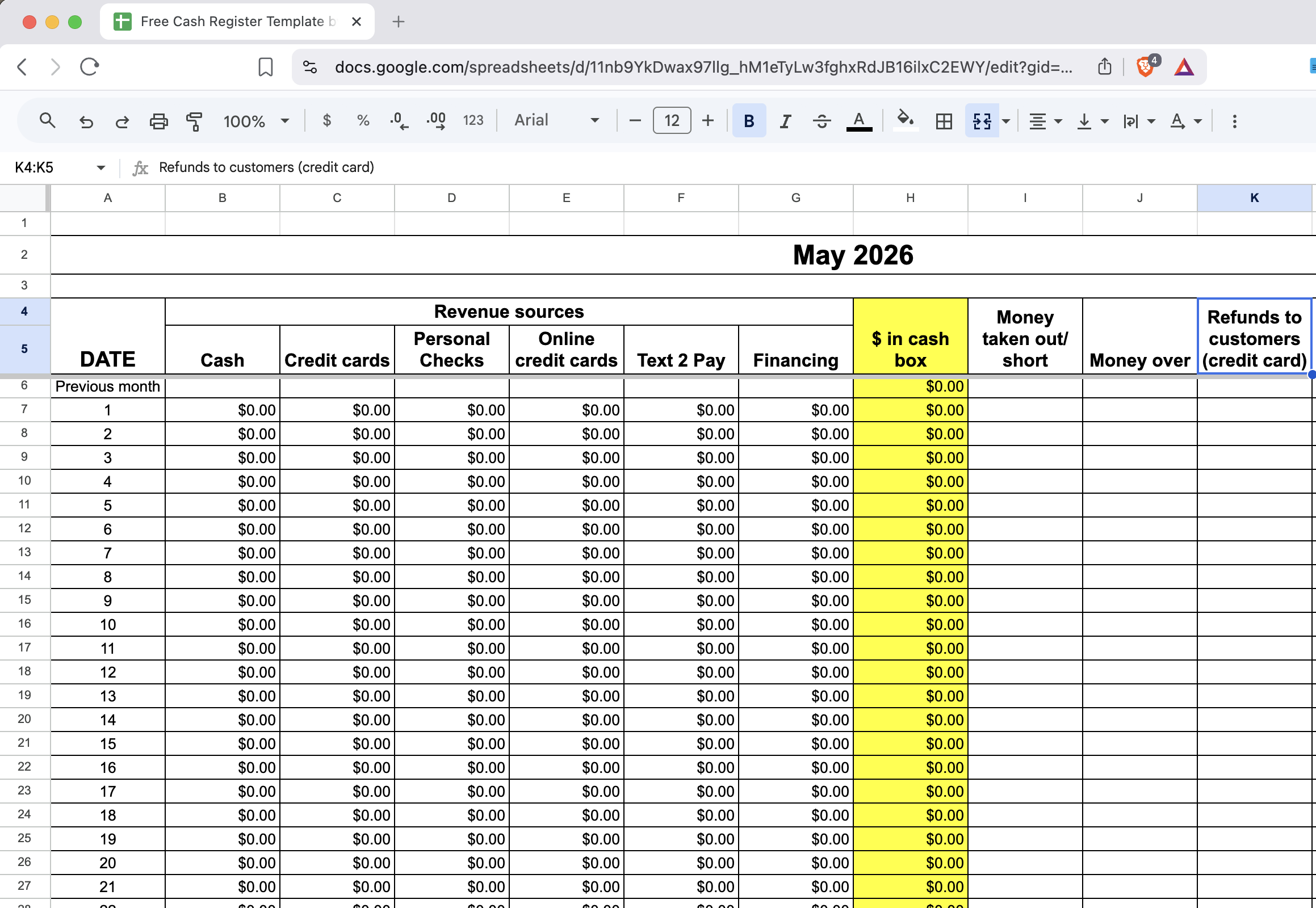Click the address bar URL
Screen dimensions: 1316x908
click(x=703, y=67)
